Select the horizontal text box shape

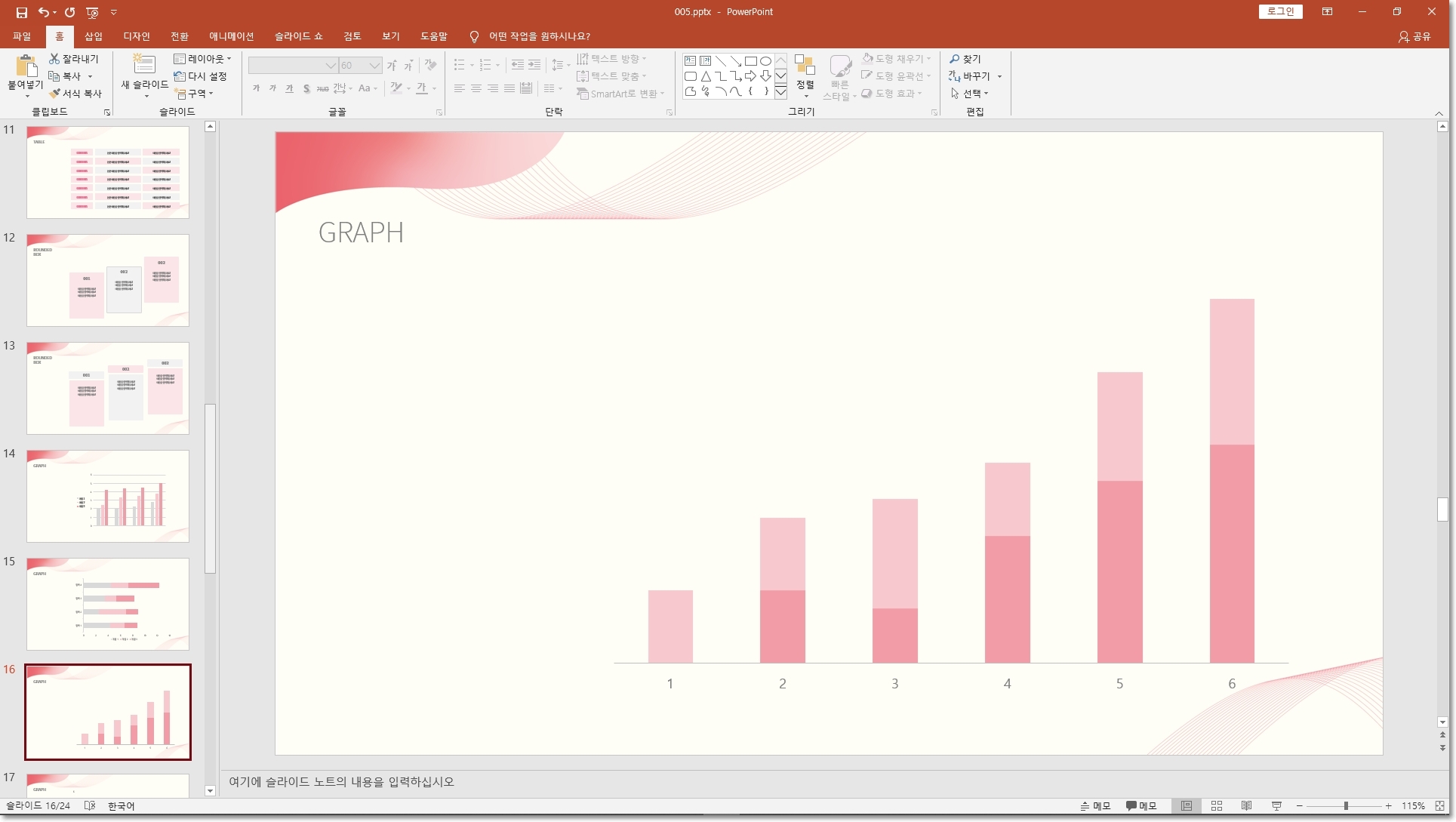(x=690, y=61)
